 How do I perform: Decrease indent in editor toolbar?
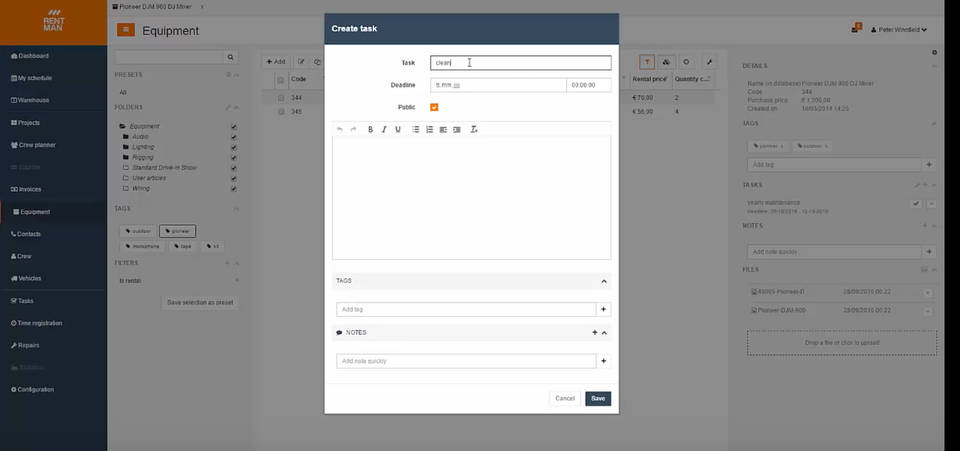[443, 129]
